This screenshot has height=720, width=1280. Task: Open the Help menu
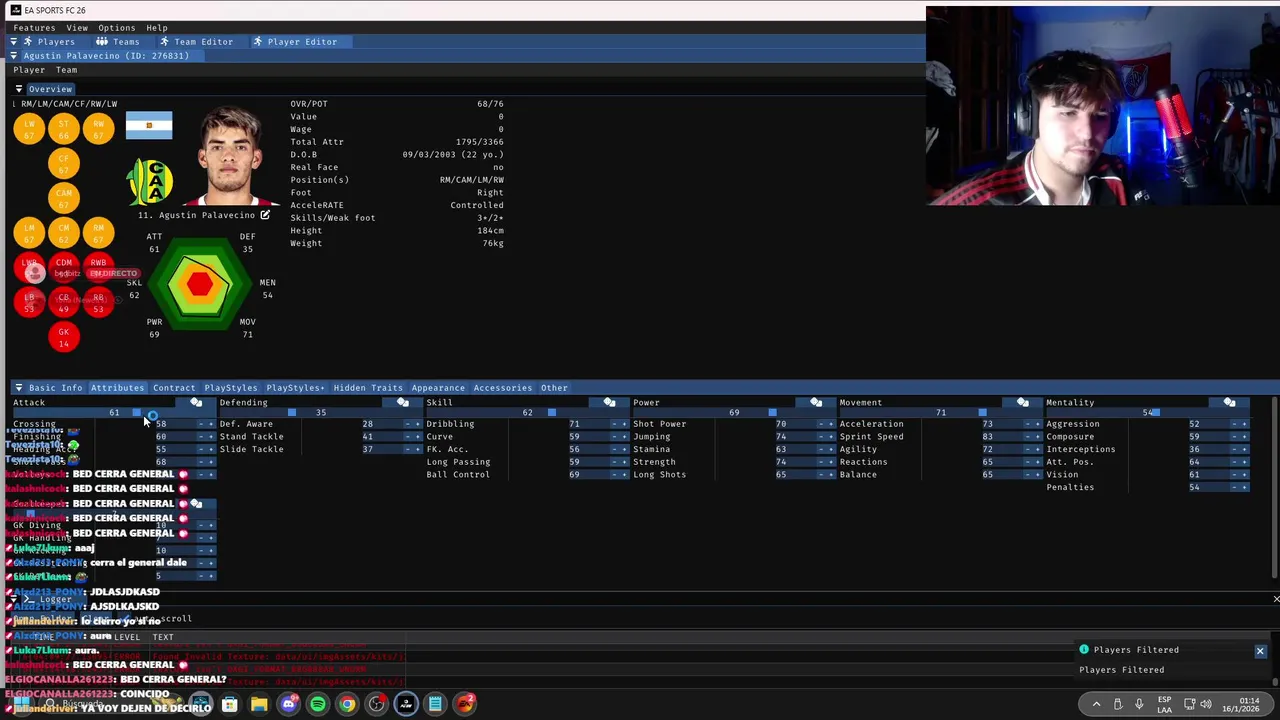pos(157,28)
